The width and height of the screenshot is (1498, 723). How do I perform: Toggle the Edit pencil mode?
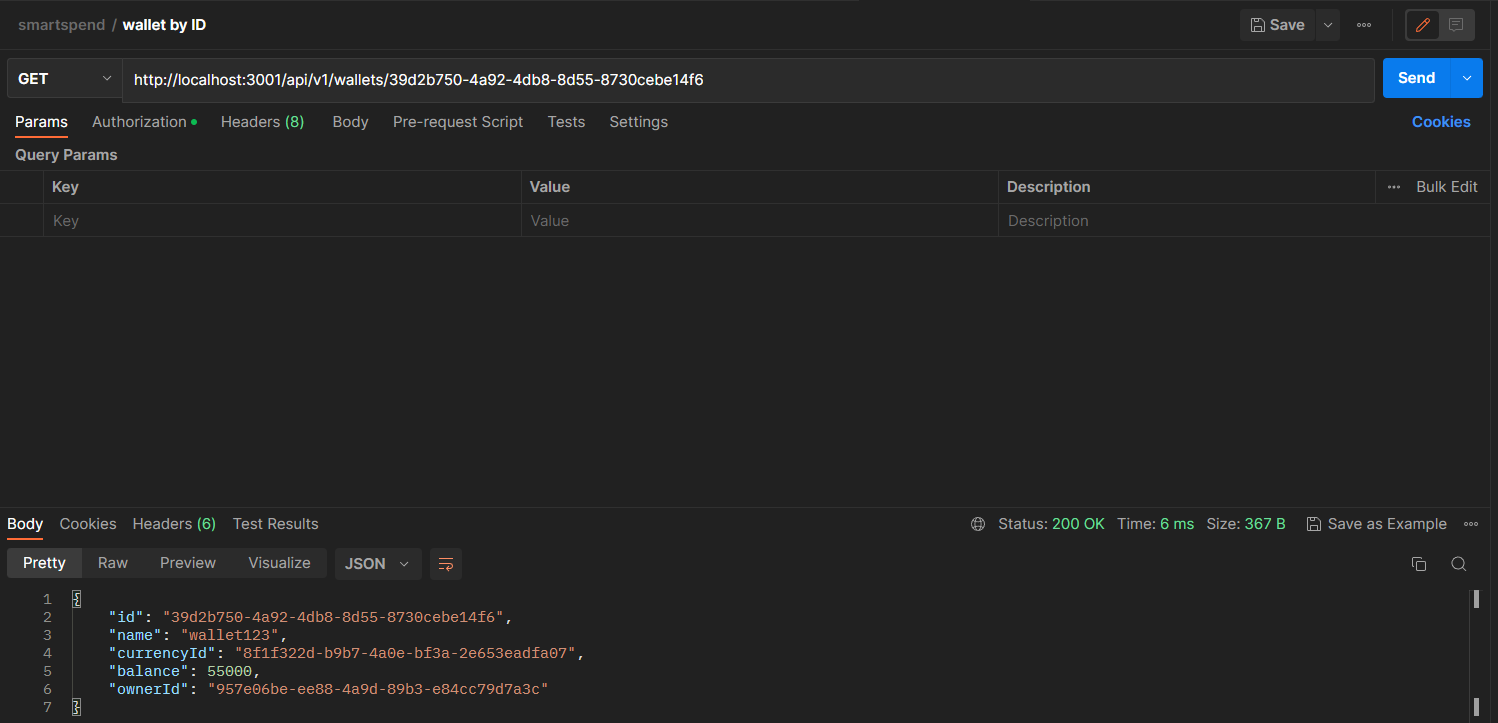[x=1422, y=24]
